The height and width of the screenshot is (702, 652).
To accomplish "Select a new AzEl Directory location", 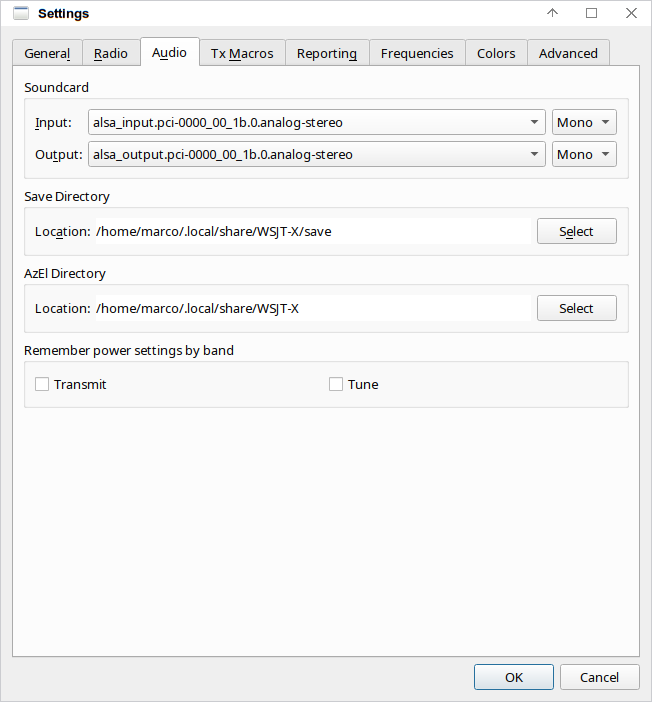I will [x=577, y=308].
